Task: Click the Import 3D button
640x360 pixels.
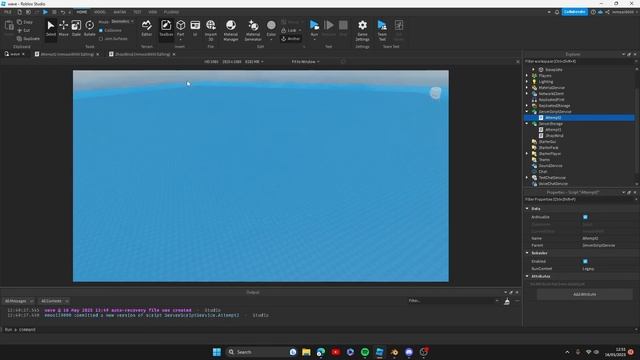Action: tap(211, 30)
